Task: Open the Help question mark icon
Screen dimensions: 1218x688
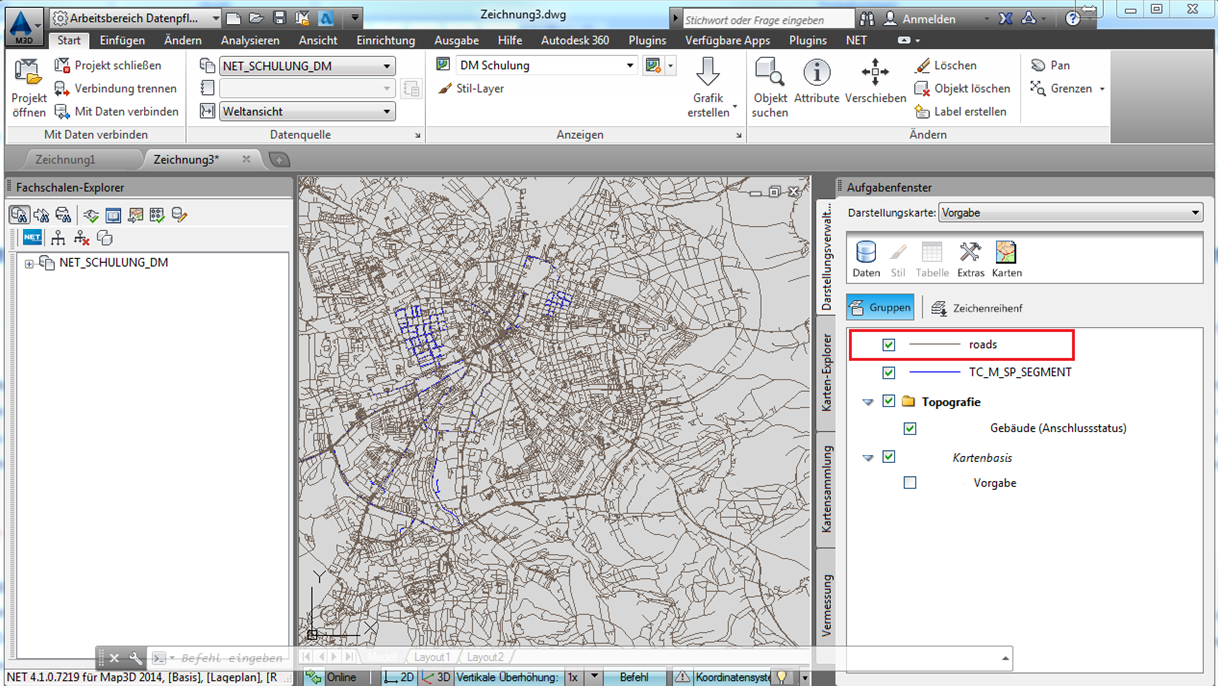Action: point(1073,19)
